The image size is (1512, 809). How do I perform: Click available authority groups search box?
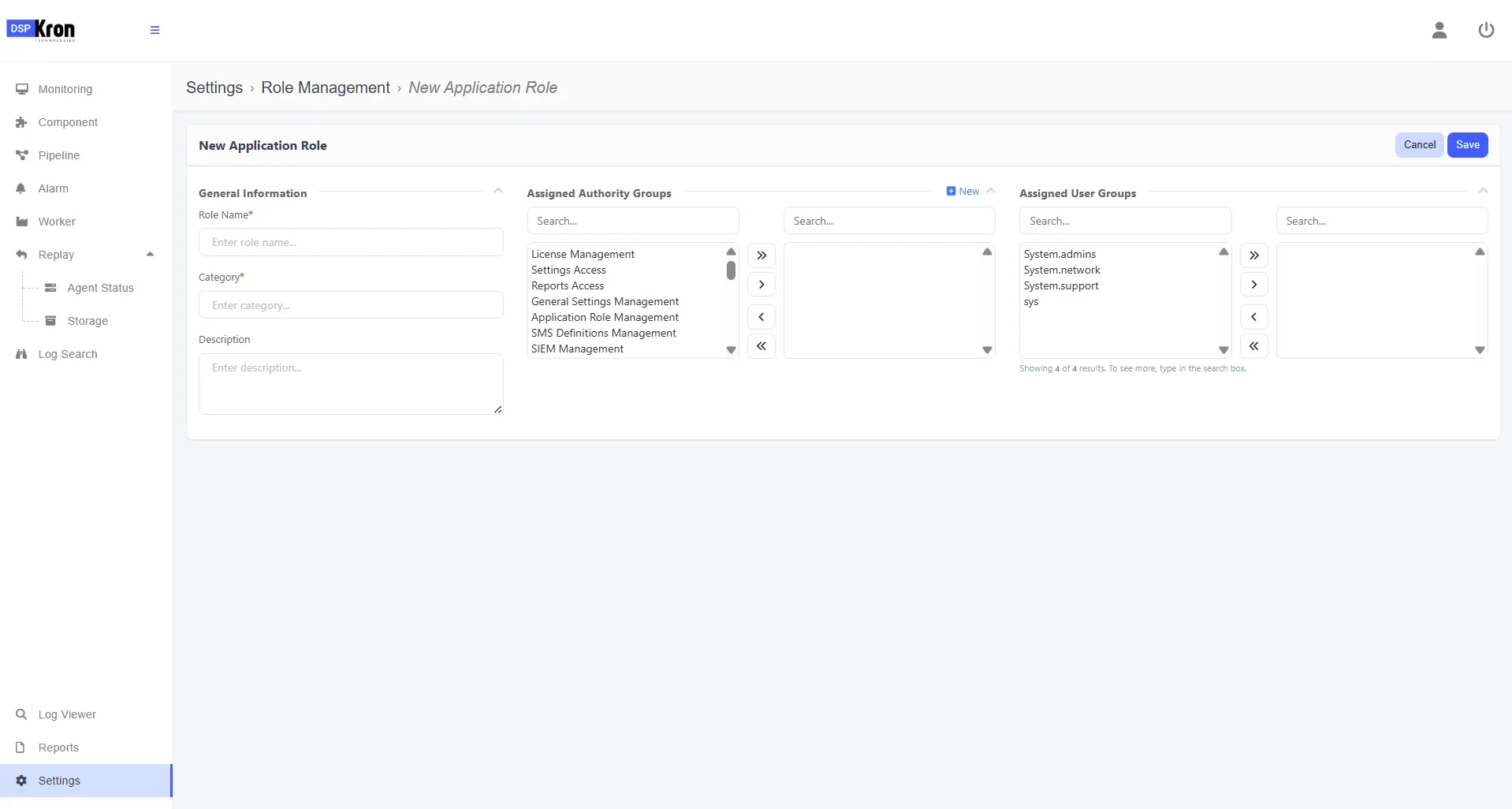tap(633, 221)
